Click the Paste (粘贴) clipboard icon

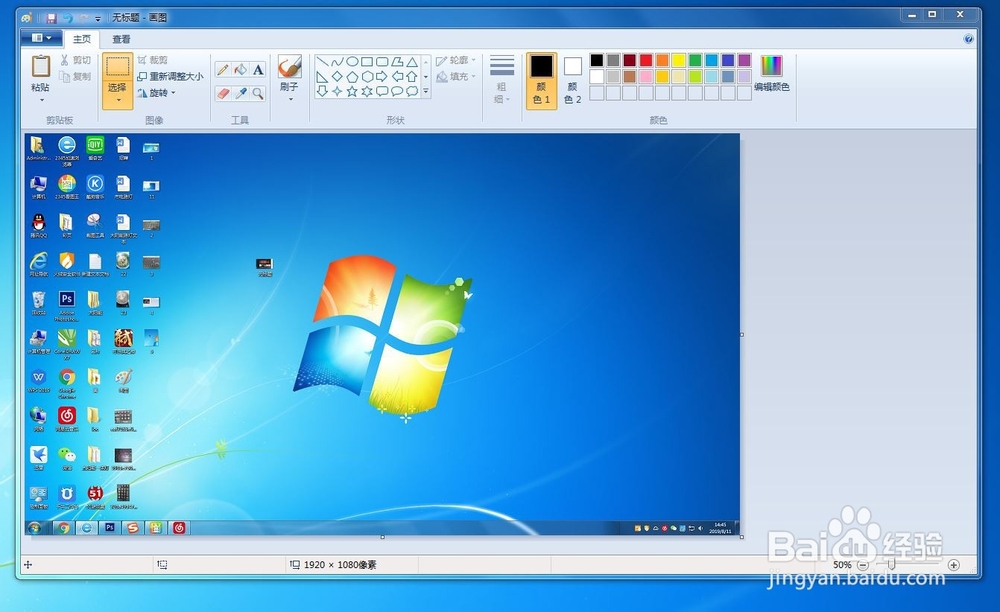pos(41,66)
